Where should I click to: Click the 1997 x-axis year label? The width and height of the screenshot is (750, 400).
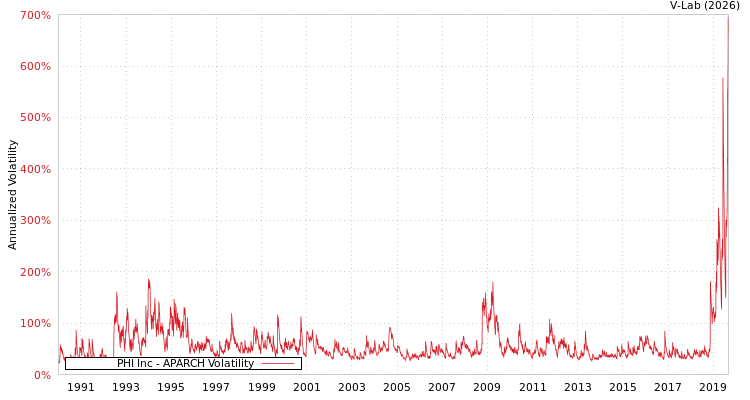tap(216, 387)
